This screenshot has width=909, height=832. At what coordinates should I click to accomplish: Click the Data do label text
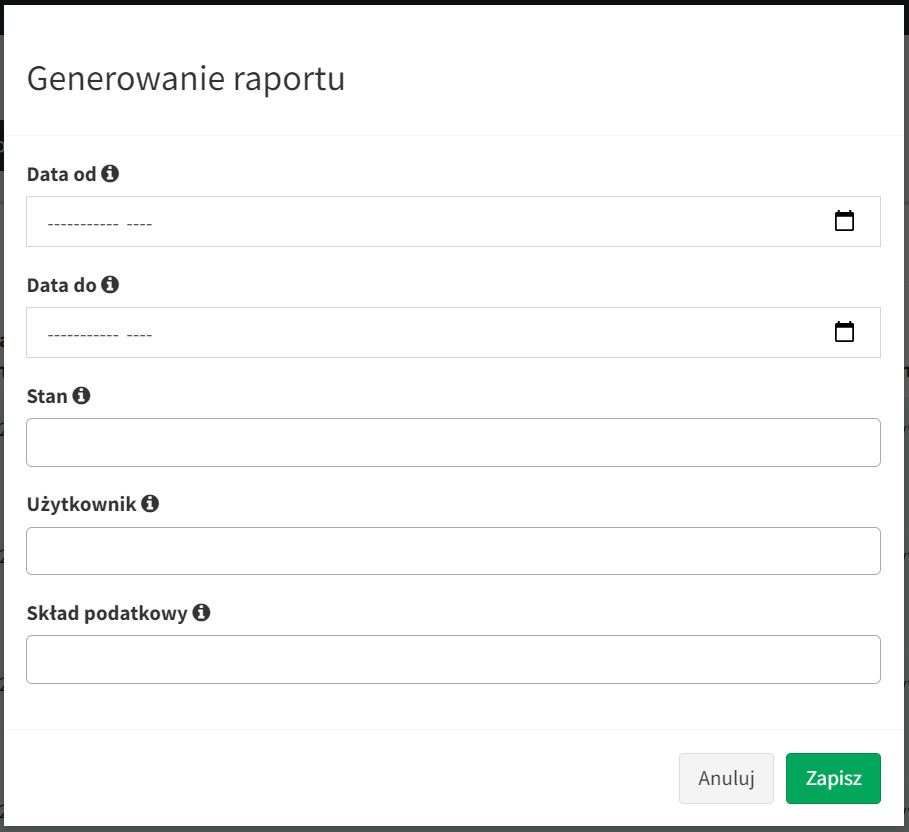coord(61,285)
